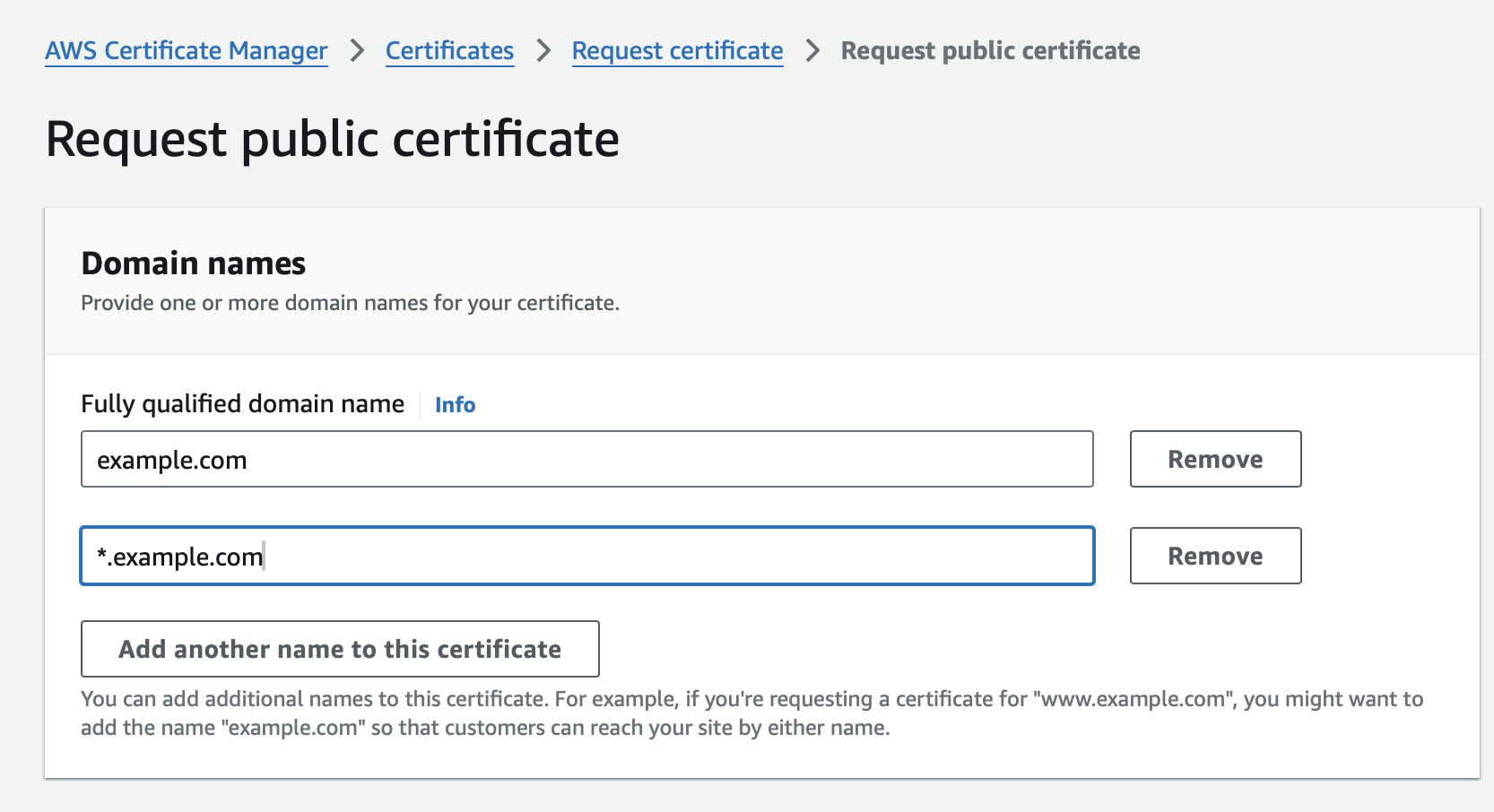The width and height of the screenshot is (1494, 812).
Task: Click the chevron after Request certificate breadcrumb
Action: pyautogui.click(x=812, y=51)
